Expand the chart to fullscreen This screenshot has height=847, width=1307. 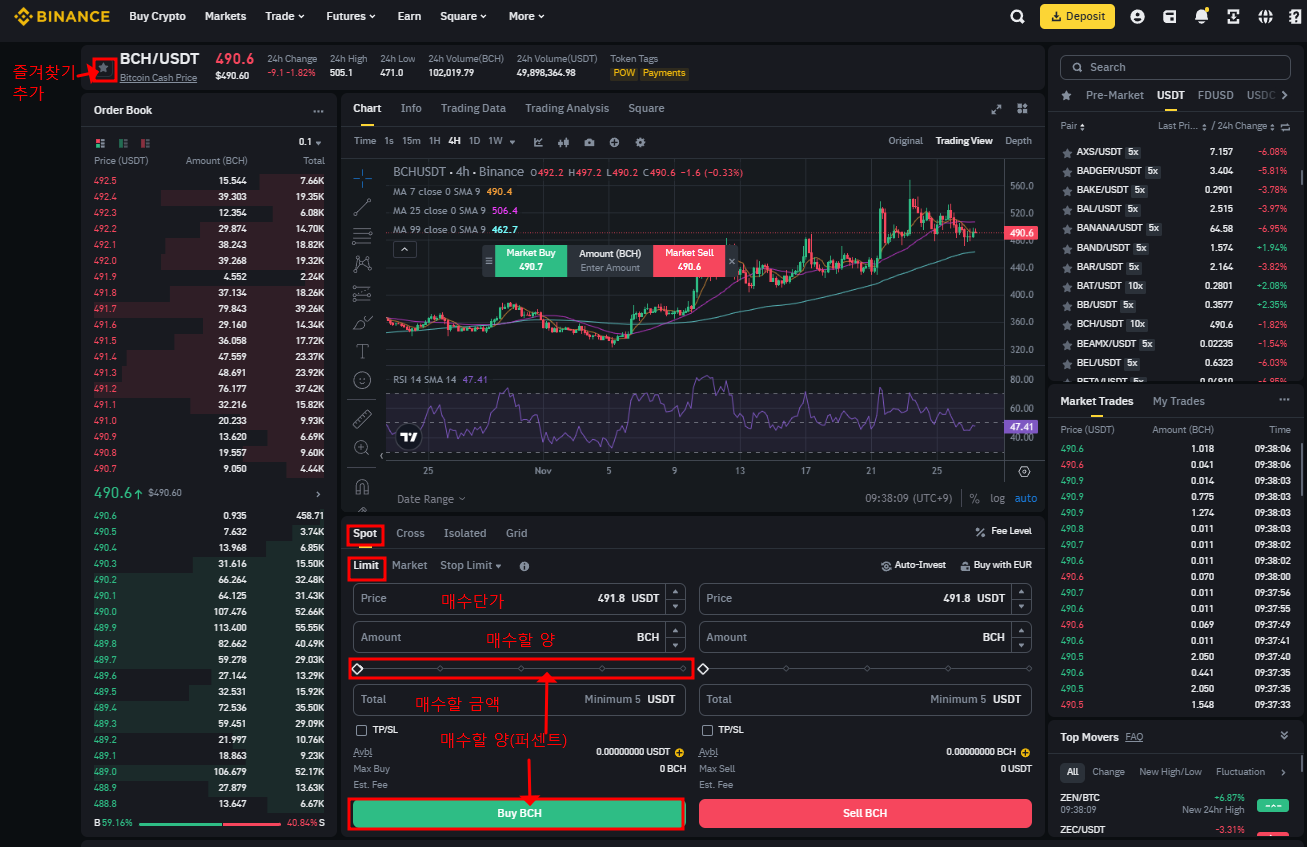pos(996,109)
